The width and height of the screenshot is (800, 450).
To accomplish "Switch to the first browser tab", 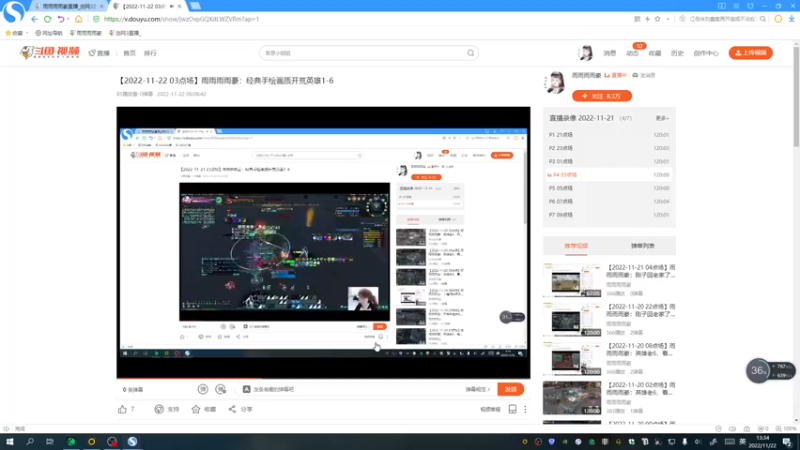I will (x=68, y=6).
